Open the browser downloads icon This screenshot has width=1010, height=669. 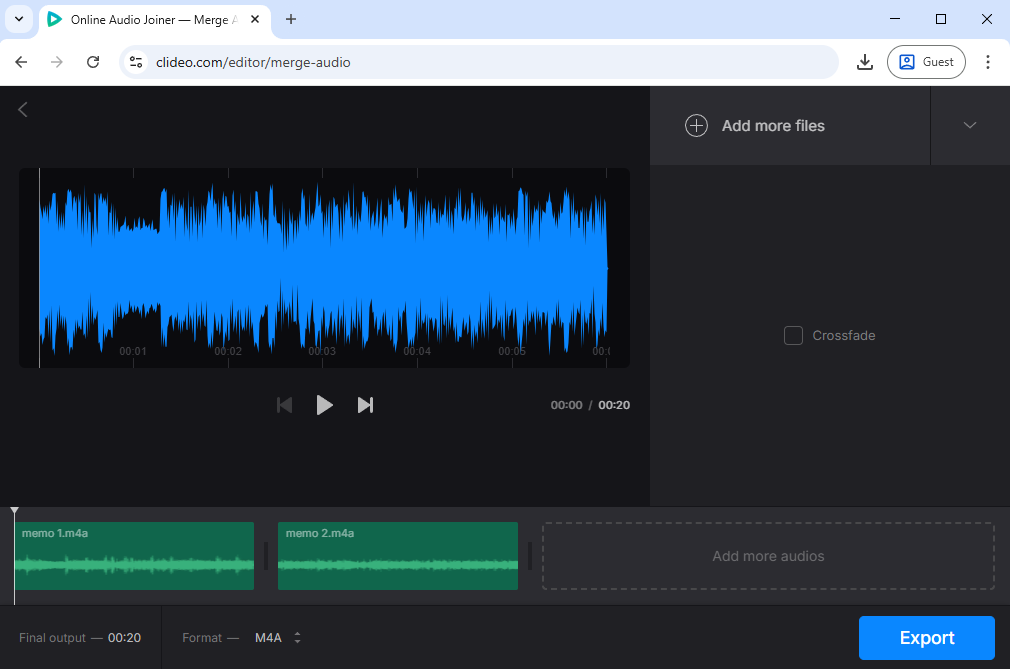(865, 62)
